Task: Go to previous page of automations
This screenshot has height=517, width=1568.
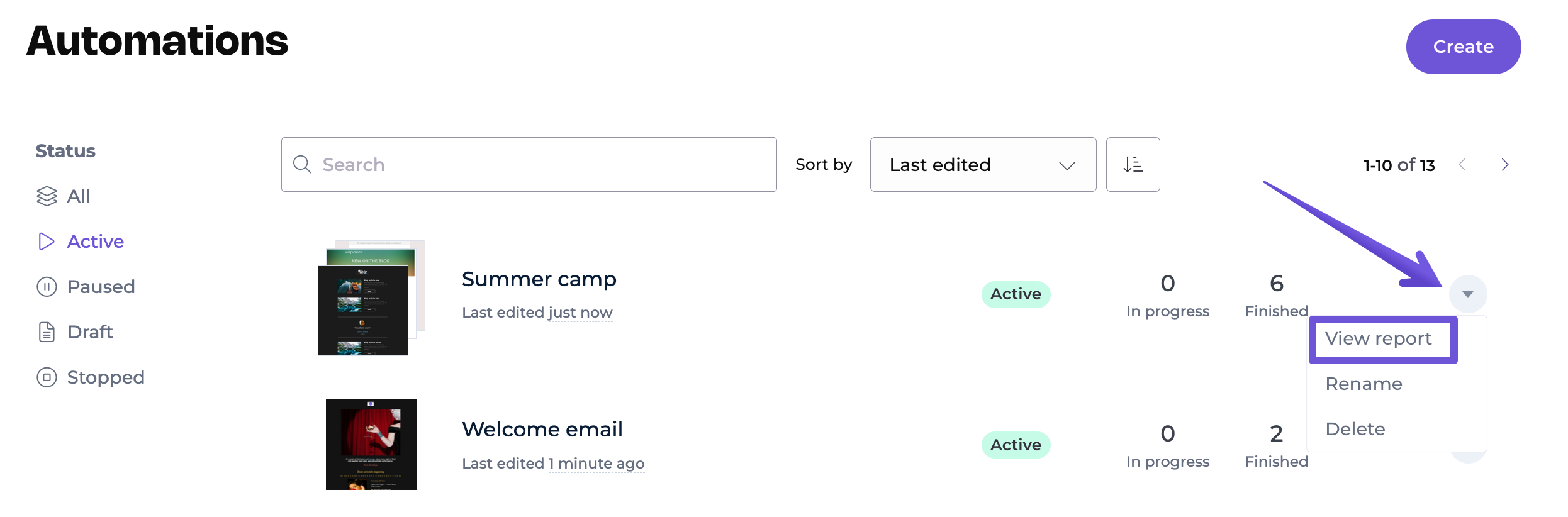Action: [x=1462, y=165]
